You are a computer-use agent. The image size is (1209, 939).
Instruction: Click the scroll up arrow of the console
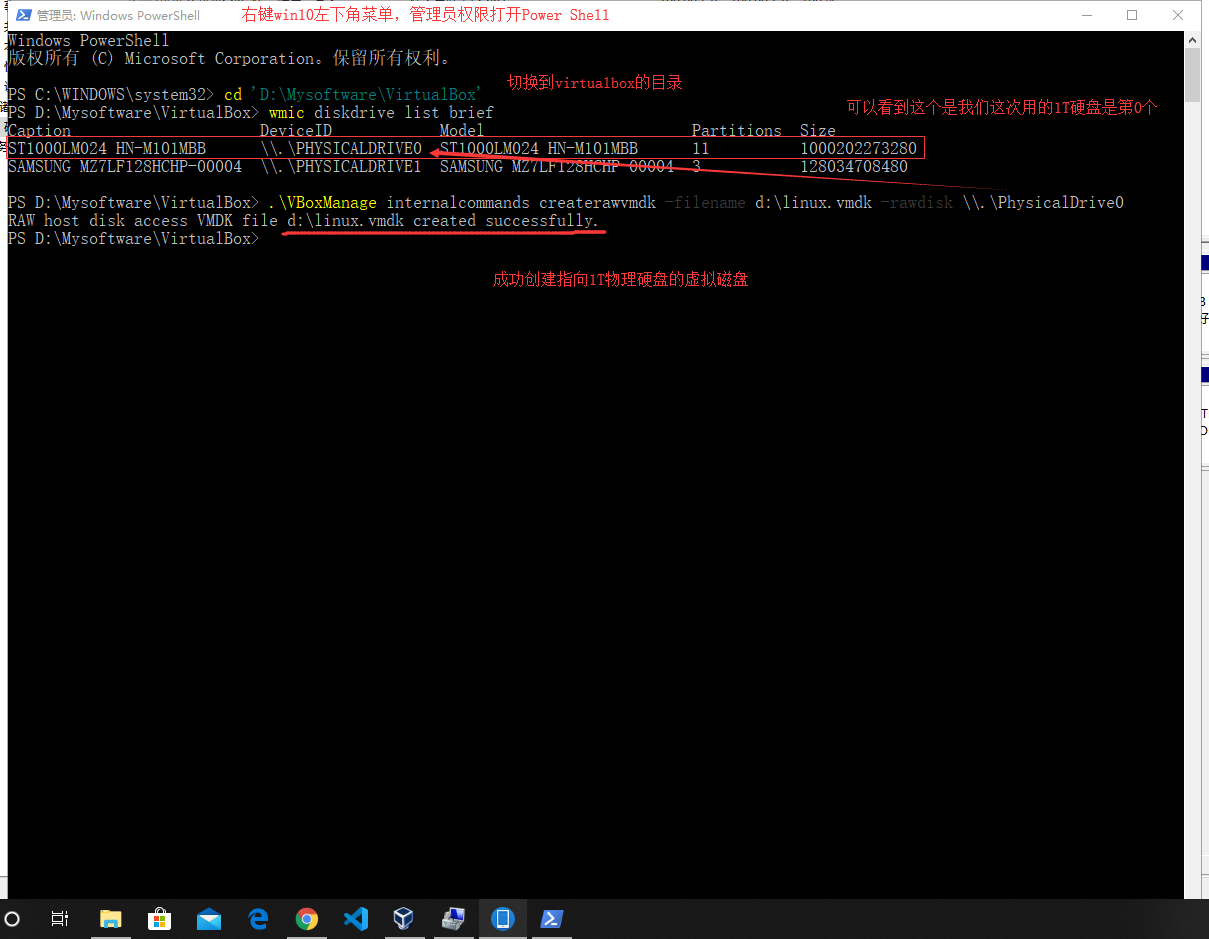click(x=1192, y=40)
